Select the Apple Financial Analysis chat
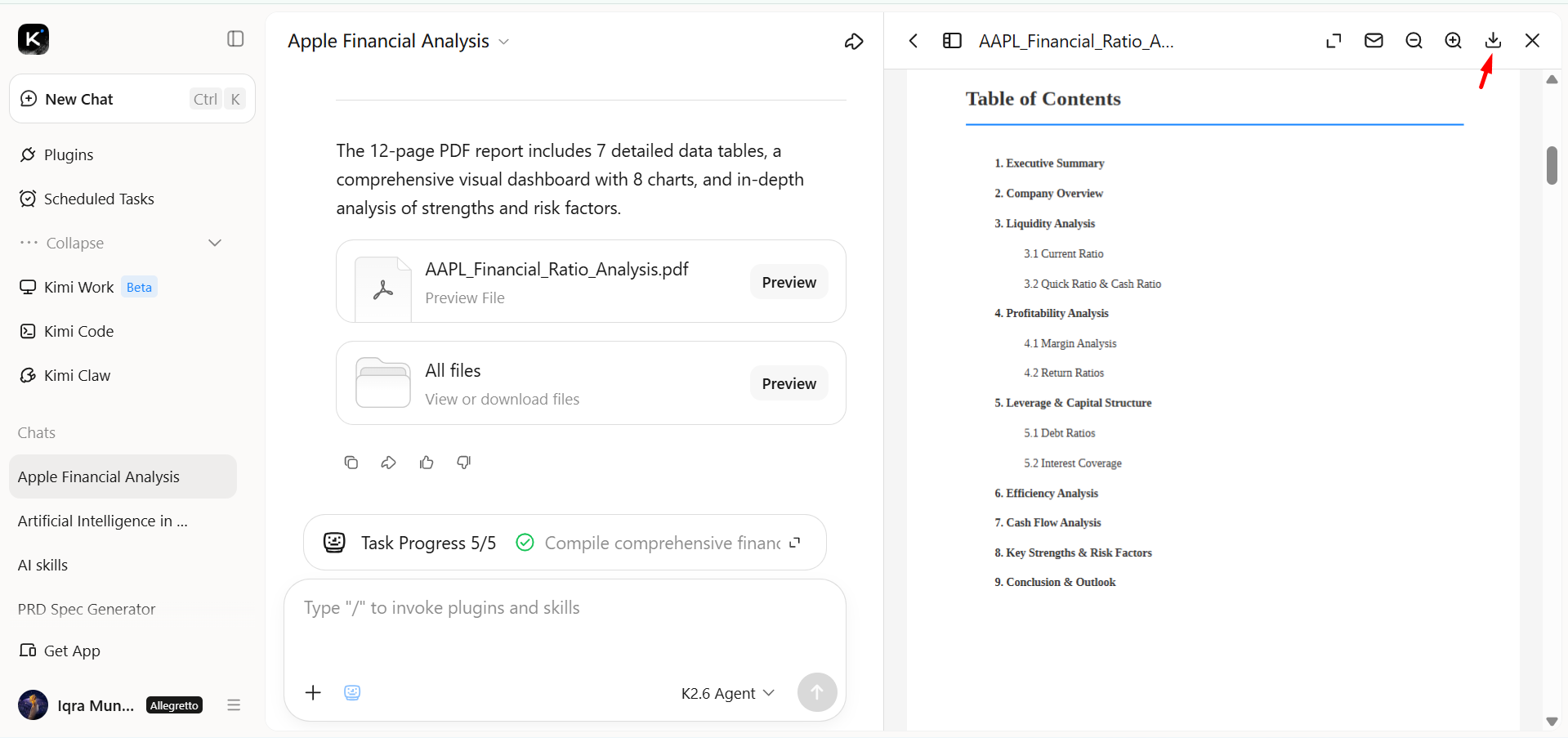Viewport: 1568px width, 738px height. [123, 476]
